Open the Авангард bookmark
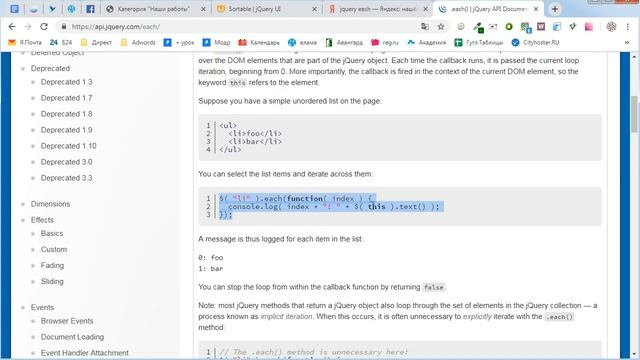Viewport: 640px width, 360px height. tap(344, 42)
